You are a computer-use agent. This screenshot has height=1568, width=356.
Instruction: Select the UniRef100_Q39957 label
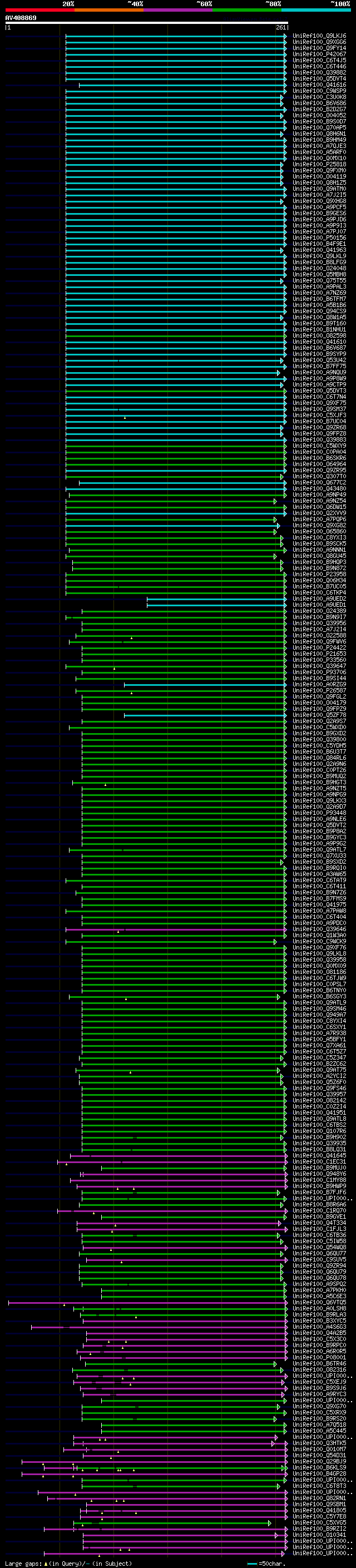(x=319, y=1095)
